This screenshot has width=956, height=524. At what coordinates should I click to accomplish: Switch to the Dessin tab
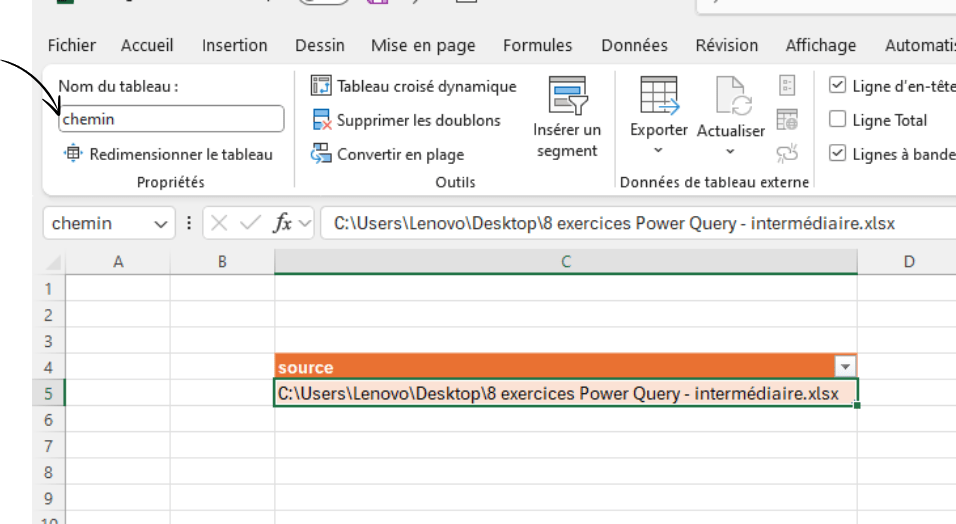pyautogui.click(x=319, y=45)
